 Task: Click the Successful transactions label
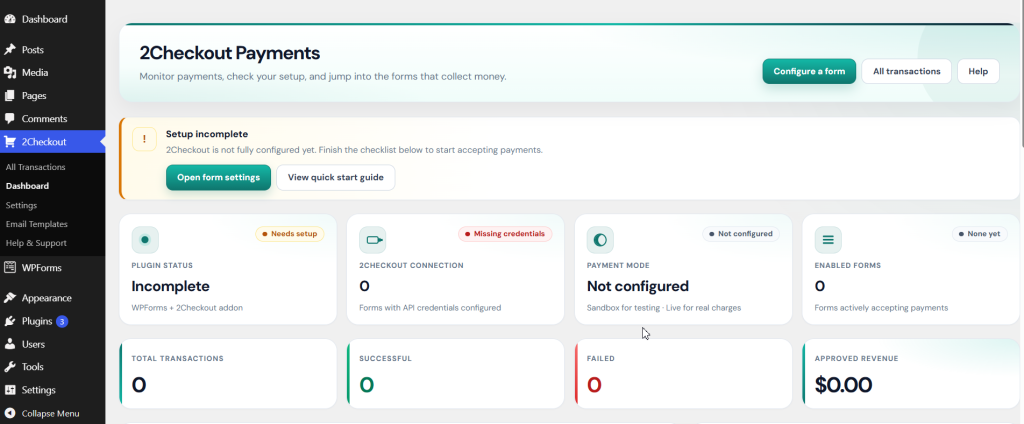click(x=385, y=359)
